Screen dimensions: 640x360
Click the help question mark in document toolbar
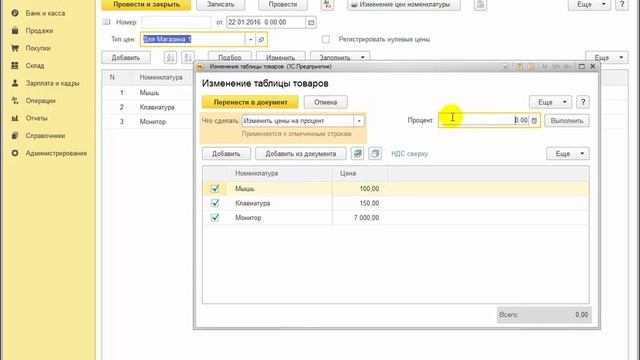coord(622,4)
